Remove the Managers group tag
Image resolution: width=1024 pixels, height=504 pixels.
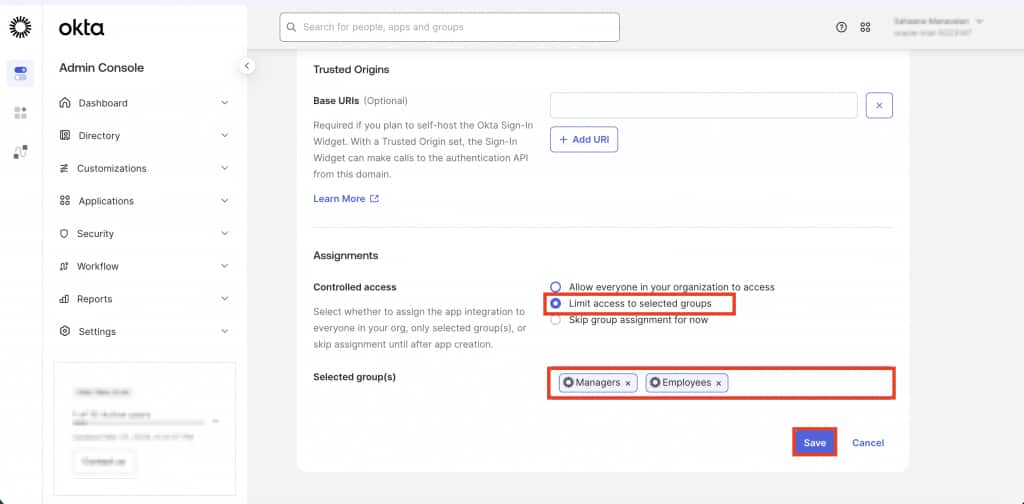[x=628, y=383]
